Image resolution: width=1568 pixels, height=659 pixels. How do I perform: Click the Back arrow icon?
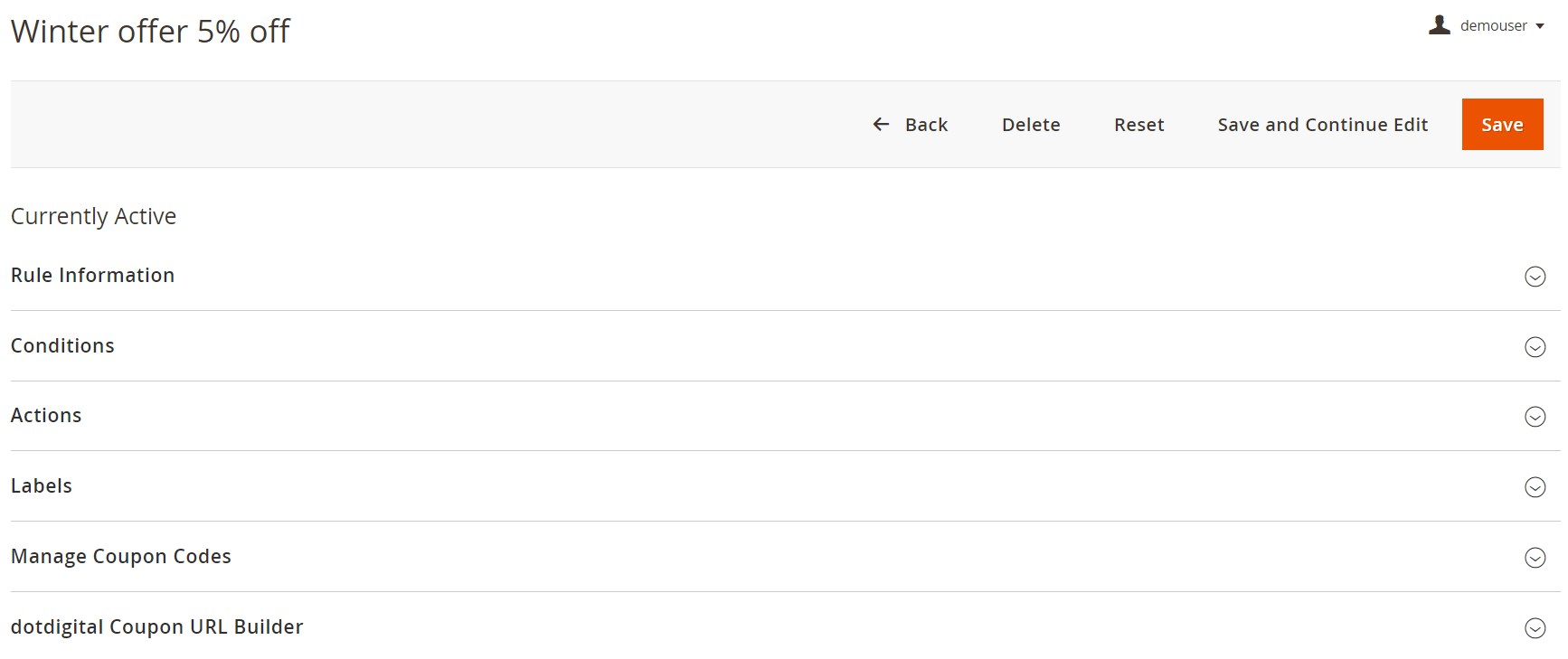881,125
